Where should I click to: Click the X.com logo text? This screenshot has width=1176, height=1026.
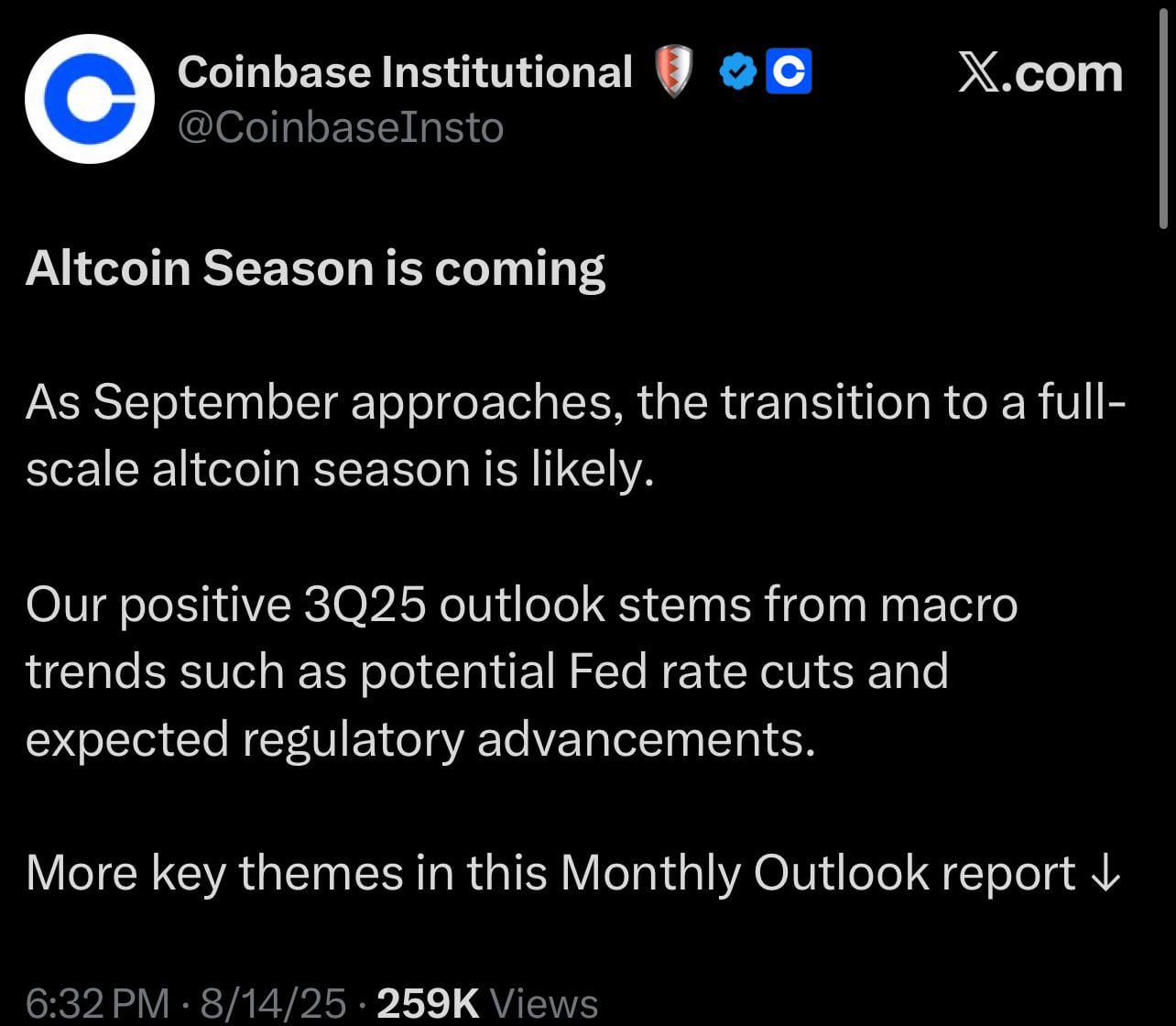[x=1040, y=73]
